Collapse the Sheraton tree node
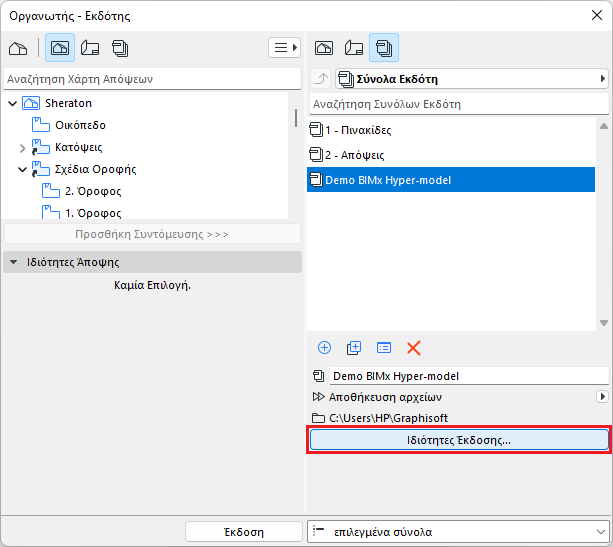This screenshot has width=613, height=547. click(x=13, y=104)
